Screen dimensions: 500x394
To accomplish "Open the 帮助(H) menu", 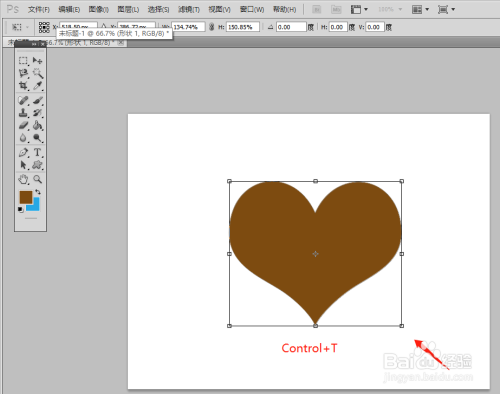I will (x=284, y=9).
